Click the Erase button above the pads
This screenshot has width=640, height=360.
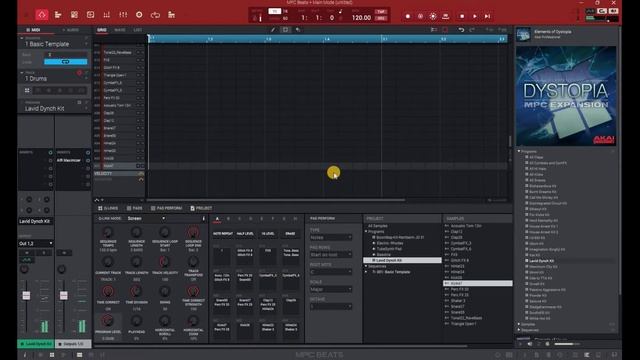(290, 233)
